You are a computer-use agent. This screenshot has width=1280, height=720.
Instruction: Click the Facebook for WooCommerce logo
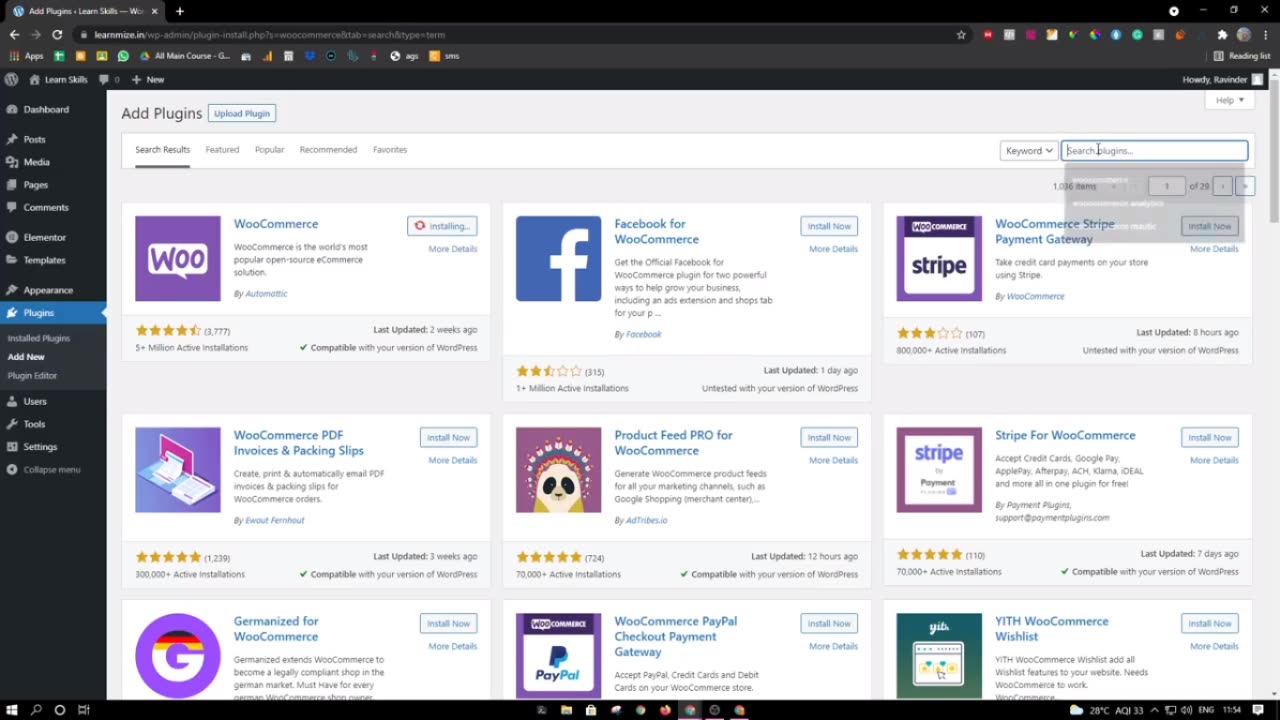[x=558, y=258]
